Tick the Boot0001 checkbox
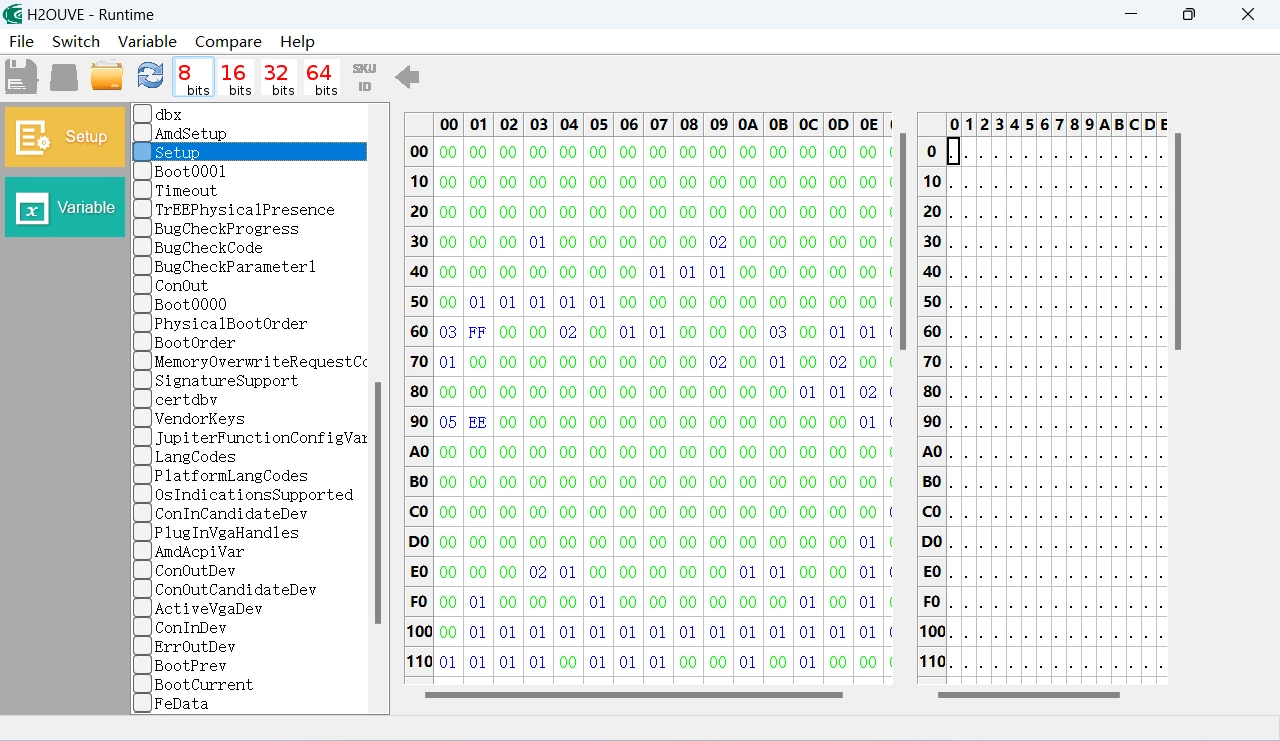 click(x=143, y=171)
